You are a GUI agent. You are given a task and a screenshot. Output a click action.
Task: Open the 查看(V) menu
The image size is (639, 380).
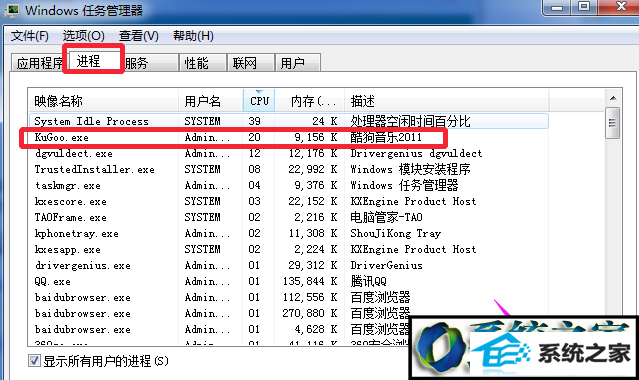[x=139, y=36]
